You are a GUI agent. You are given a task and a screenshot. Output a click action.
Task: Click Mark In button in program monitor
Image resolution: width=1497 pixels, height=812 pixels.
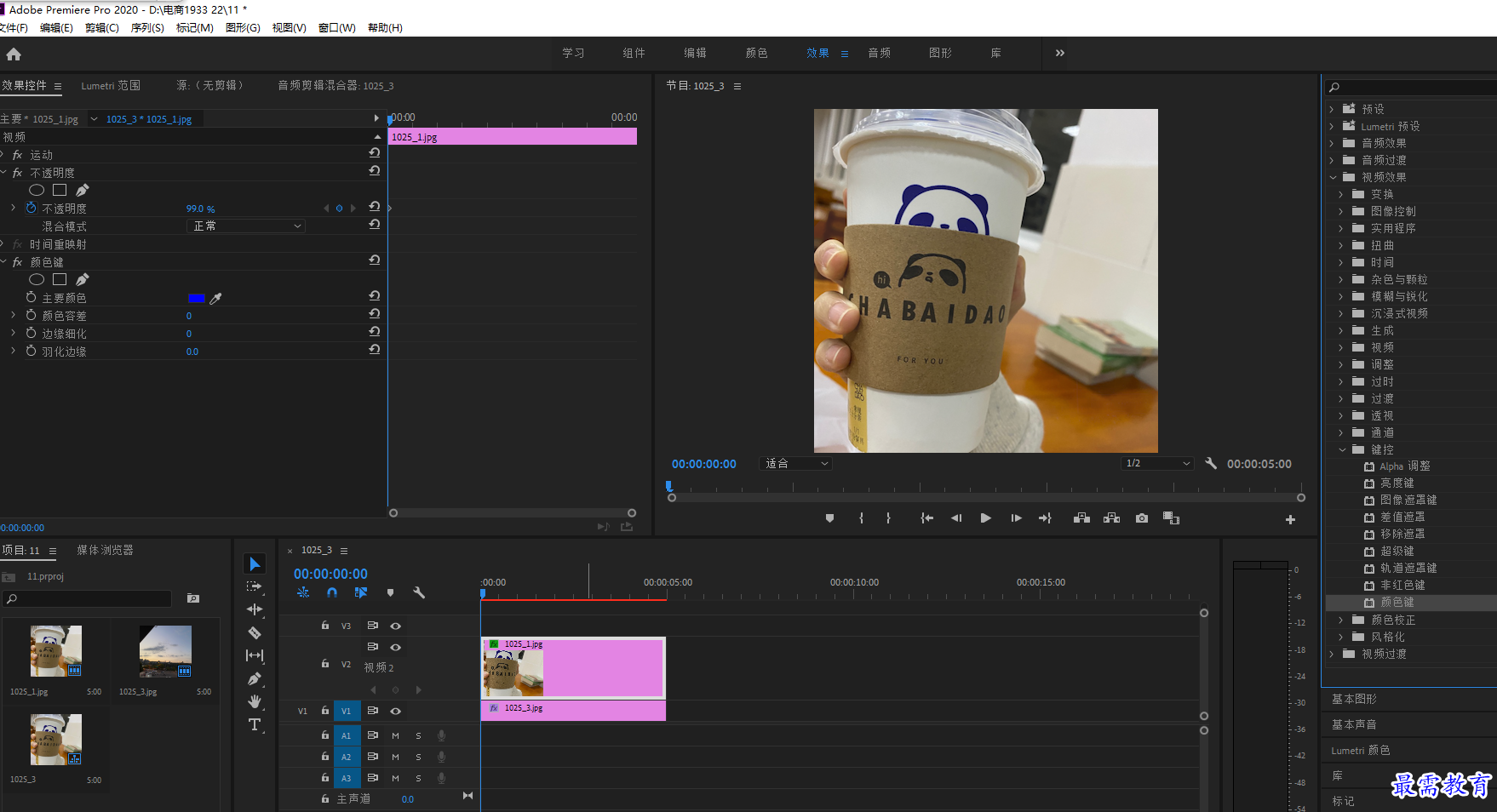(862, 518)
